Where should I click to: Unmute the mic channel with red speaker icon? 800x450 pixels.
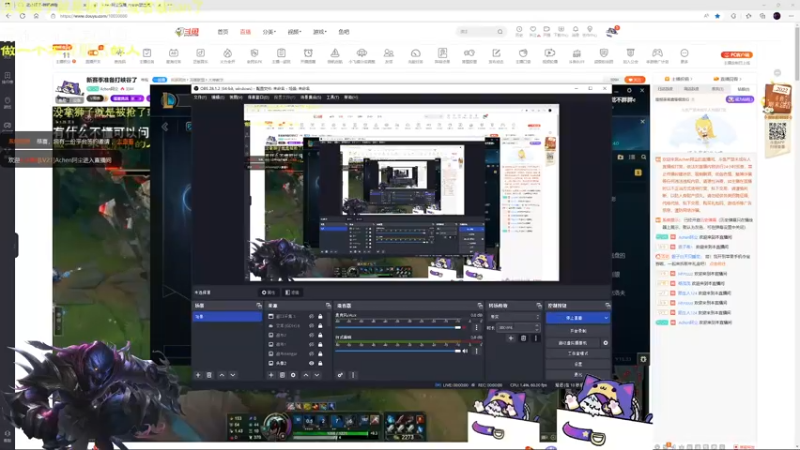point(465,328)
